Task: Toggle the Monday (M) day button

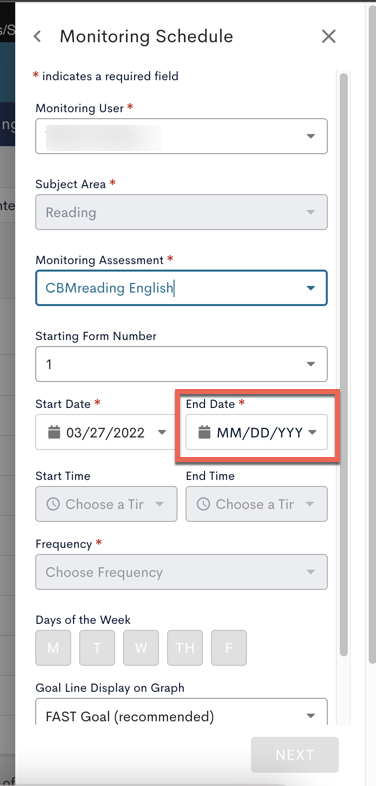Action: pyautogui.click(x=53, y=648)
